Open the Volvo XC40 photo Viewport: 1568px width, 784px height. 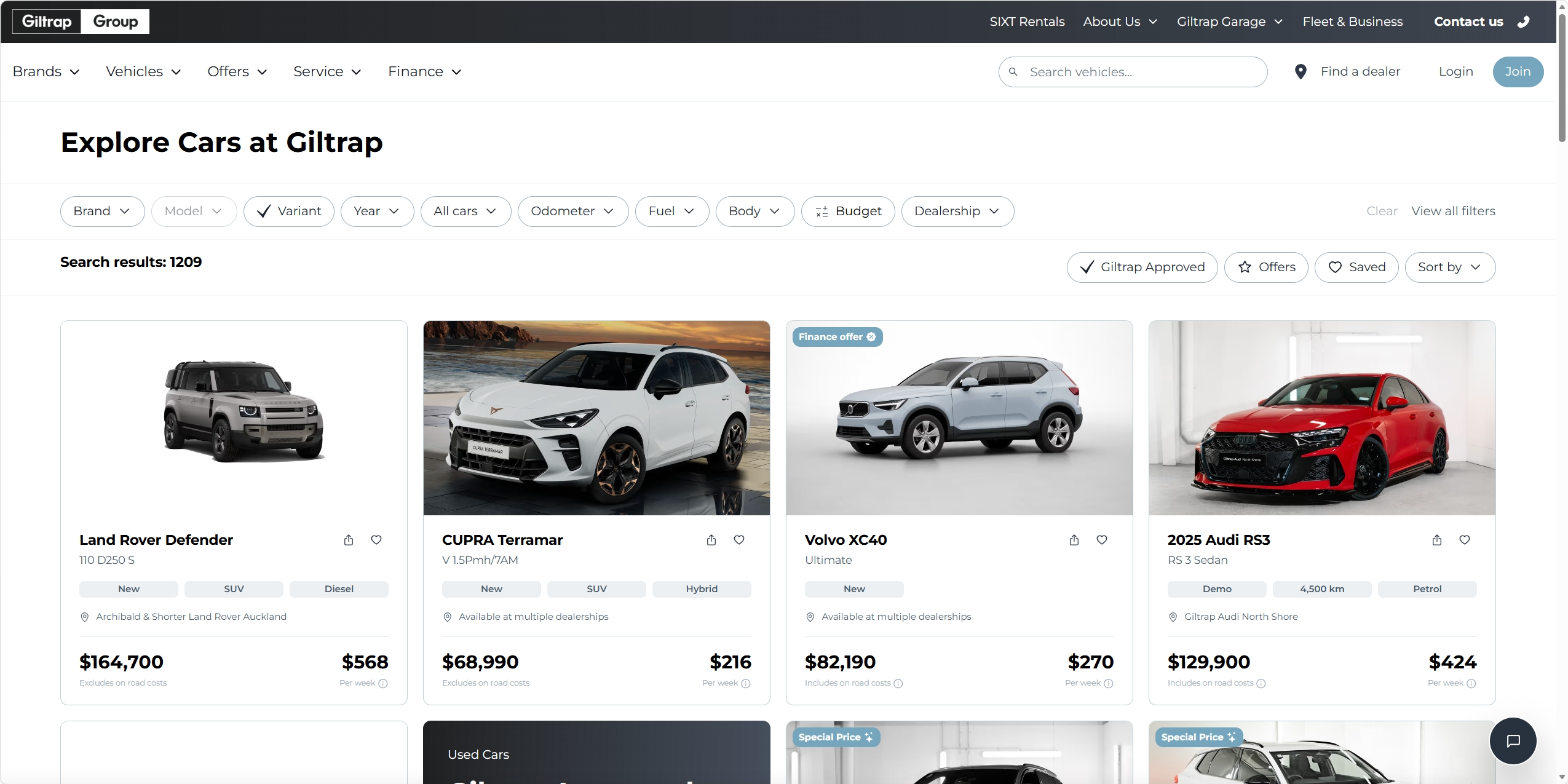point(959,418)
